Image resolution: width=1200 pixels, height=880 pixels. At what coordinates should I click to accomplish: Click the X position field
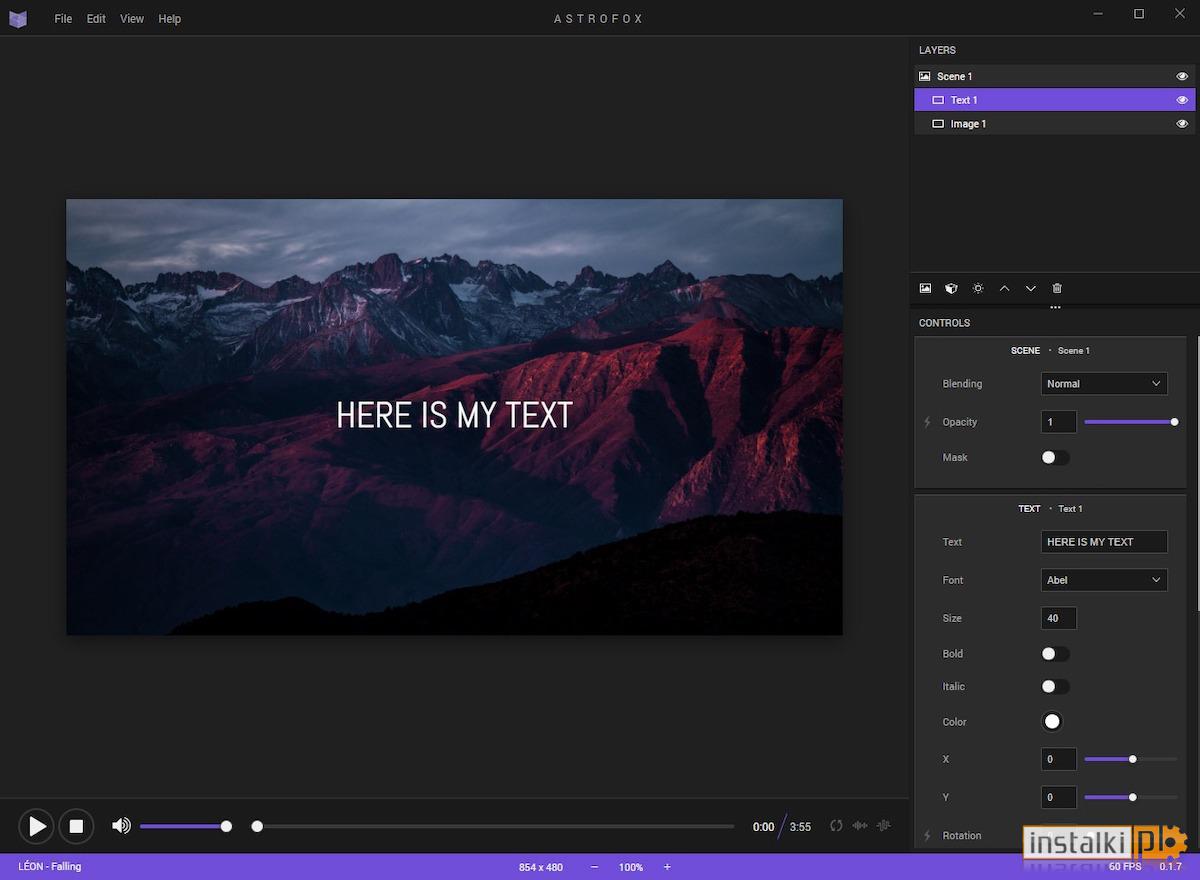click(1059, 759)
